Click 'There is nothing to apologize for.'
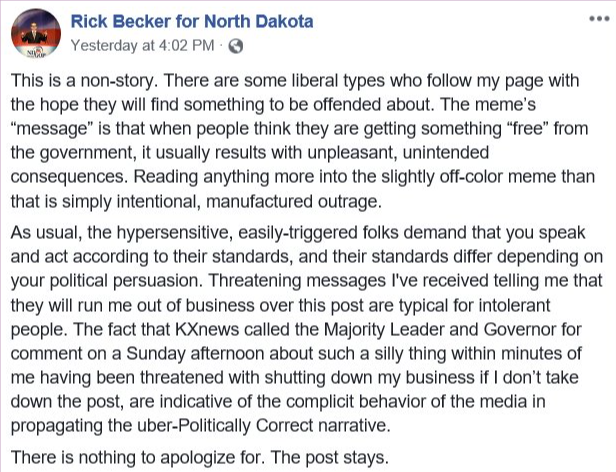This screenshot has height=472, width=616. (x=136, y=457)
